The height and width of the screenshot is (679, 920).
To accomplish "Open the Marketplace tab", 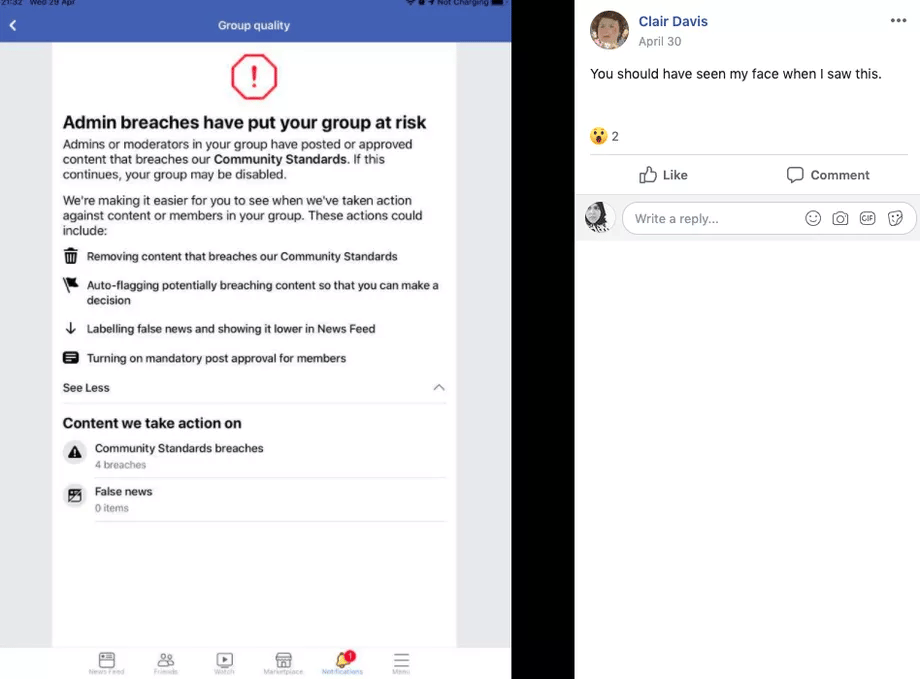I will pos(283,663).
